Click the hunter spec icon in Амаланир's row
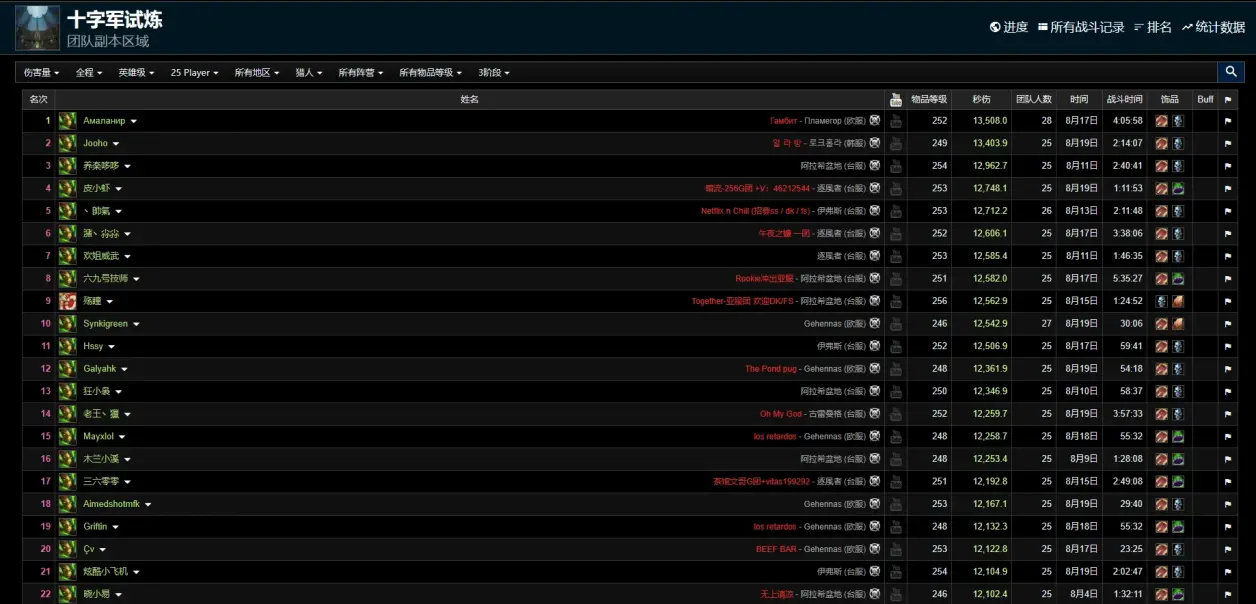Screen dimensions: 1256x604 [x=67, y=121]
